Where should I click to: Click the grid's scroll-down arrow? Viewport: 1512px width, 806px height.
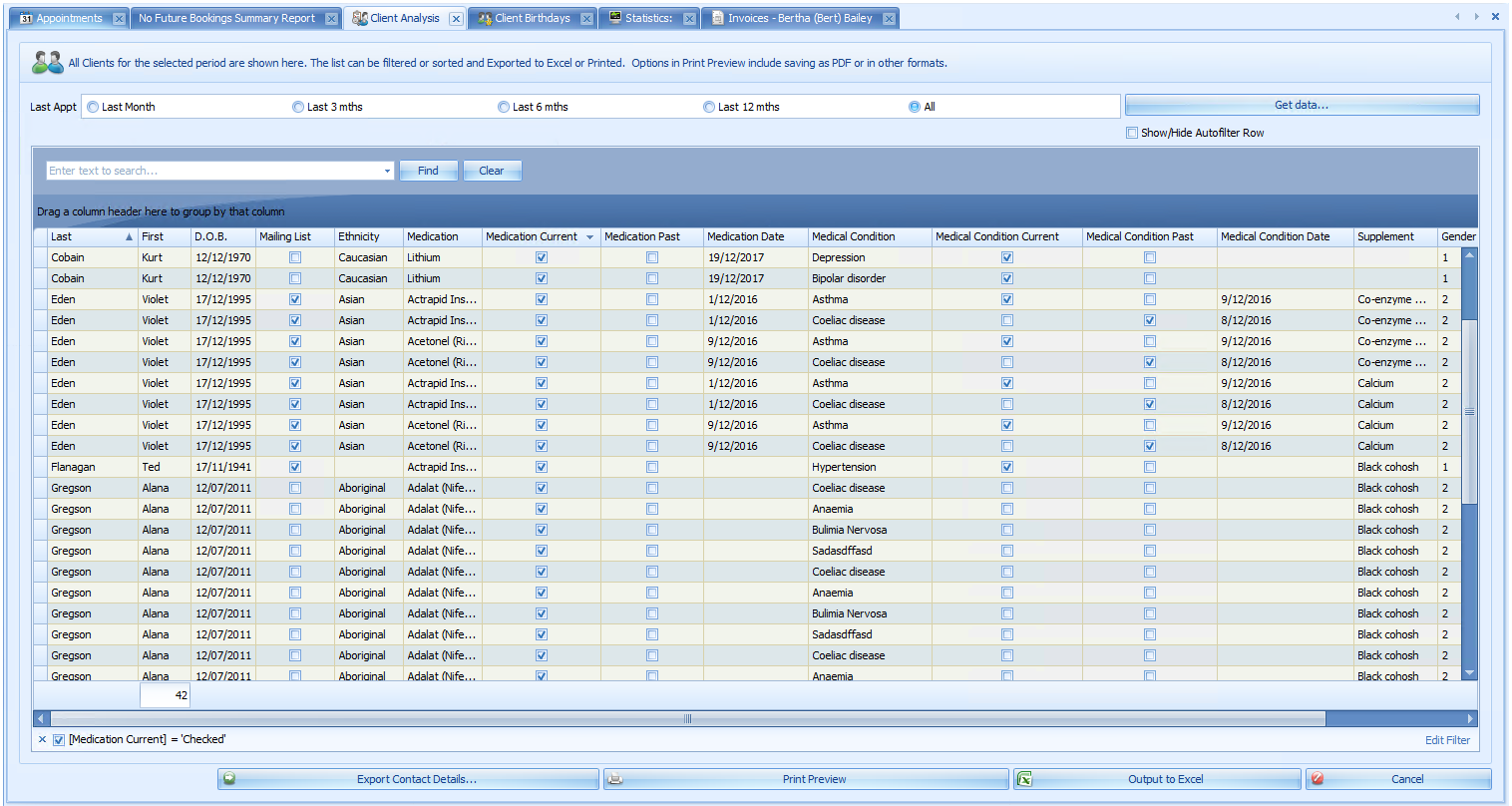tap(1469, 673)
